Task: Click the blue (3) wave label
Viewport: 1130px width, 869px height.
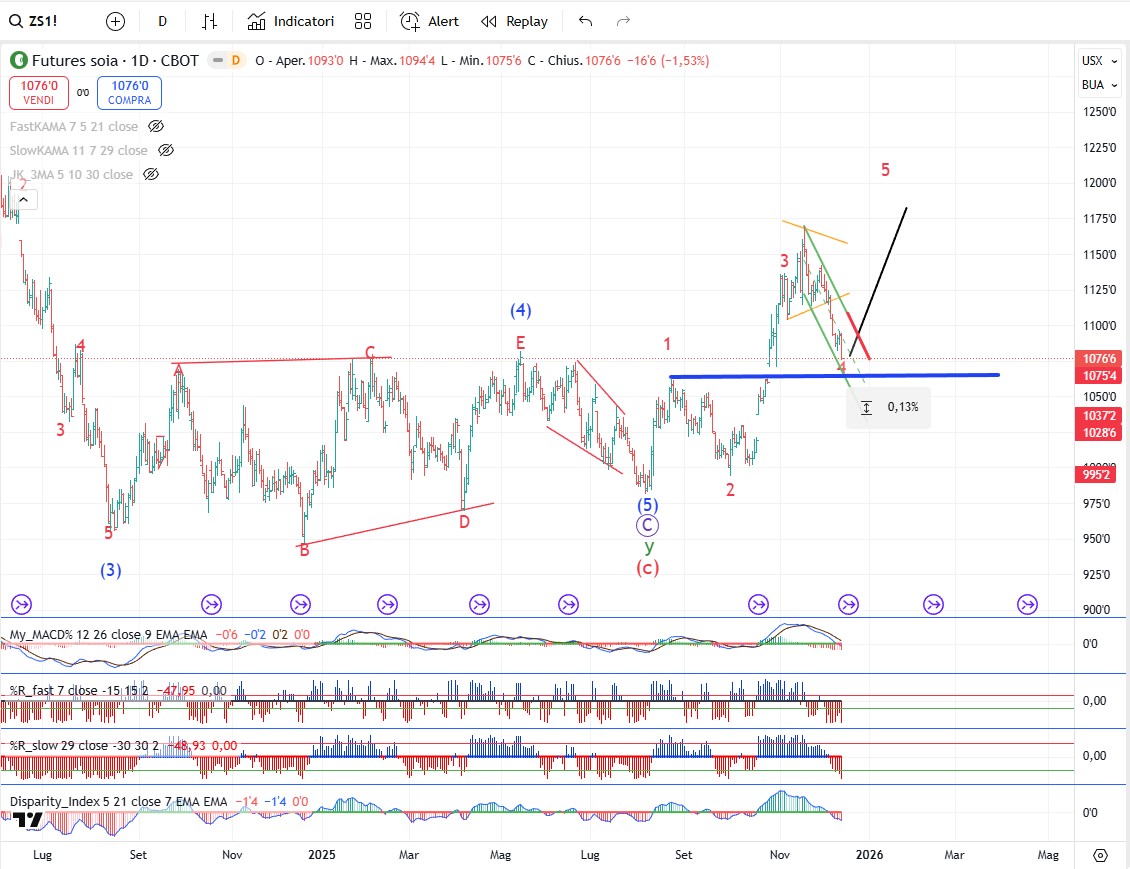Action: [x=110, y=571]
